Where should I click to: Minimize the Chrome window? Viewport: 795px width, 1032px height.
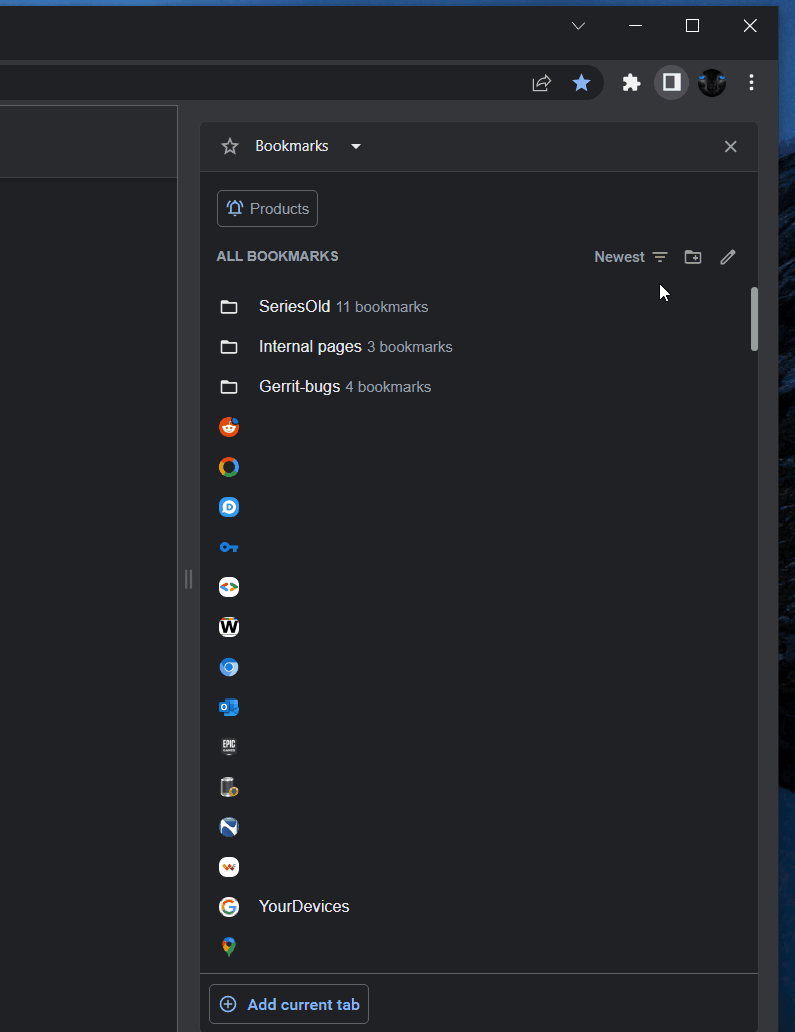(635, 26)
